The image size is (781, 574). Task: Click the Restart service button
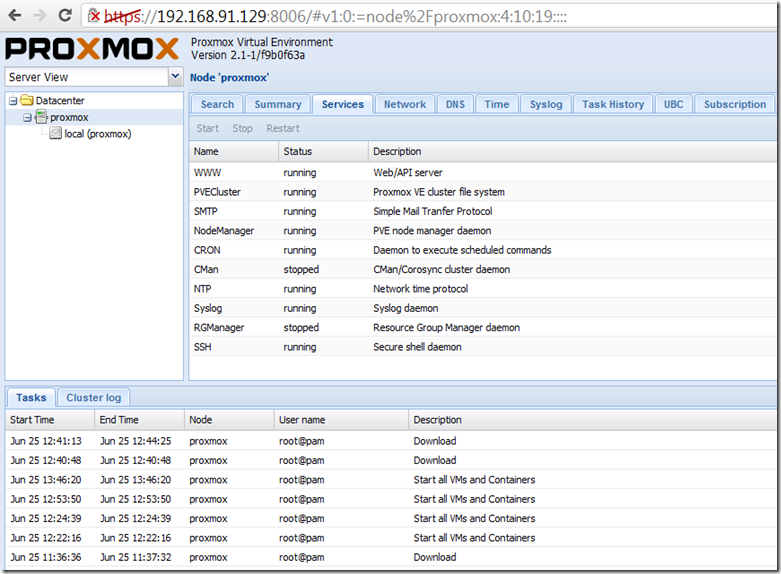click(283, 129)
